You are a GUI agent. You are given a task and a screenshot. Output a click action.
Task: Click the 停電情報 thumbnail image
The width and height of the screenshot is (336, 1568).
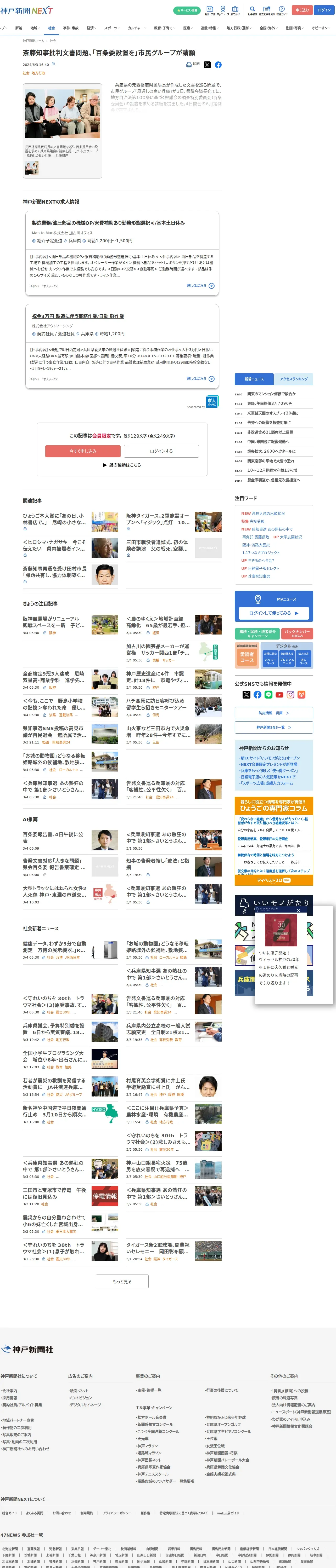click(x=105, y=1196)
